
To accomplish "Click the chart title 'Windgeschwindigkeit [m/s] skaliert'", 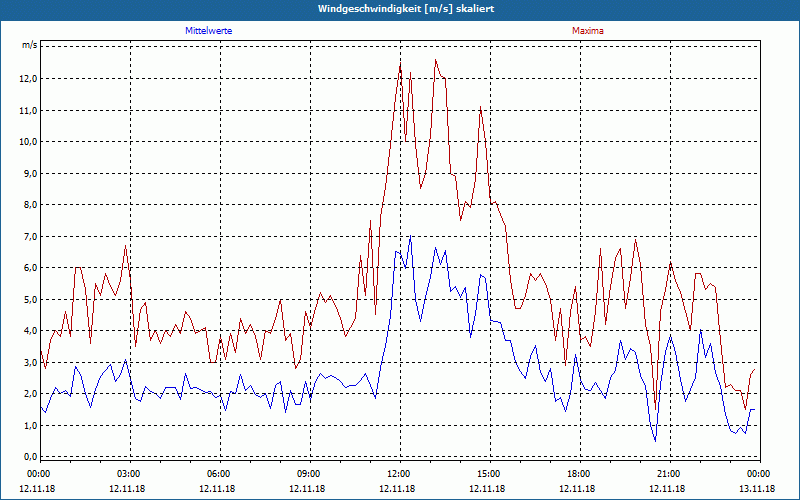I will point(406,9).
